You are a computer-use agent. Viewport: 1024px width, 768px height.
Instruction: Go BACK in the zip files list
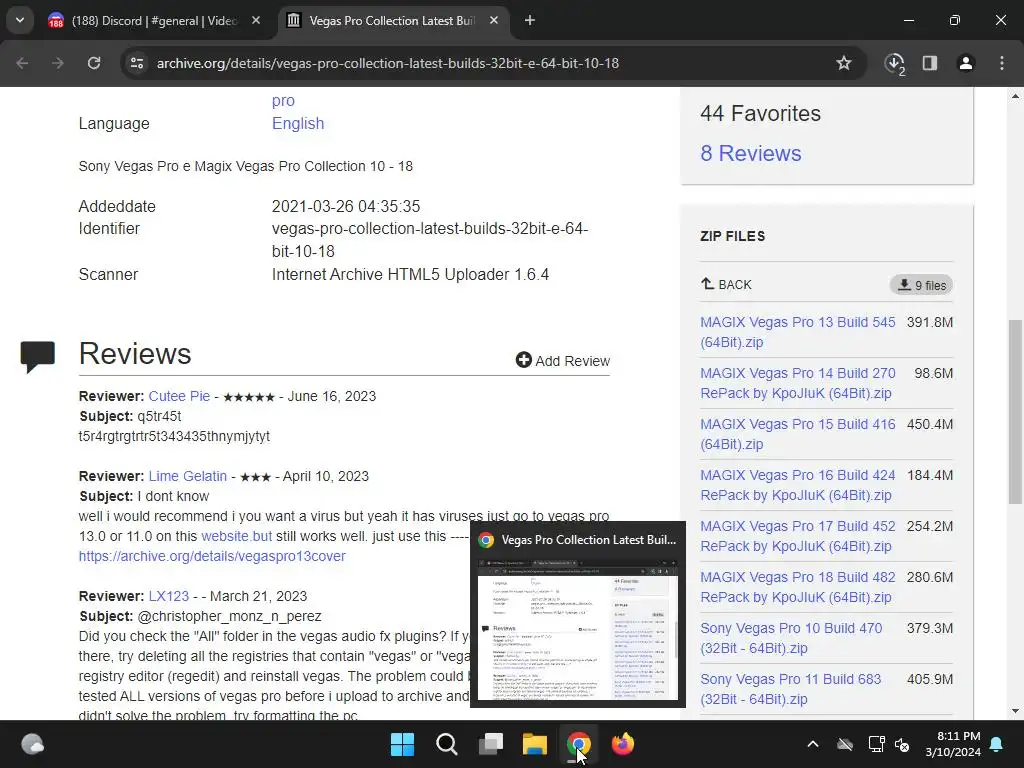[726, 285]
